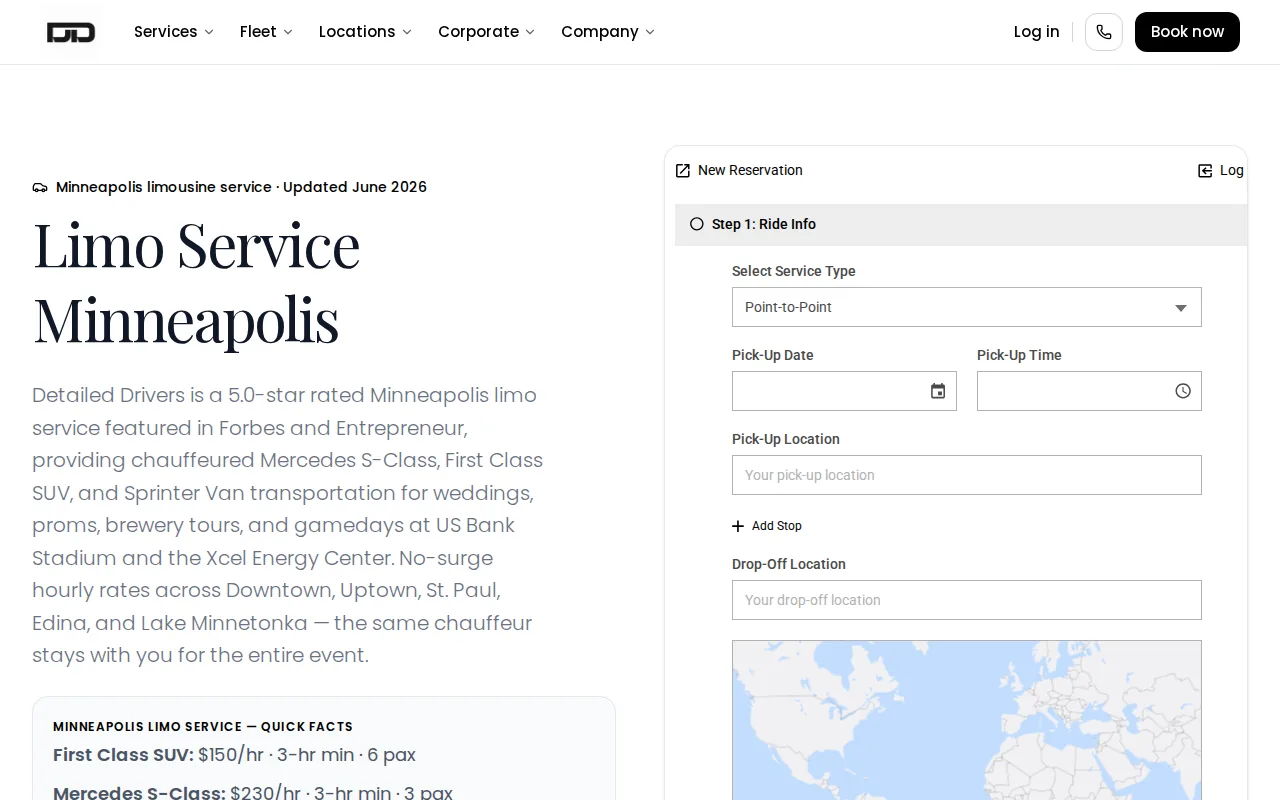Click the Pick-Up Location input
Image resolution: width=1280 pixels, height=800 pixels.
point(967,475)
